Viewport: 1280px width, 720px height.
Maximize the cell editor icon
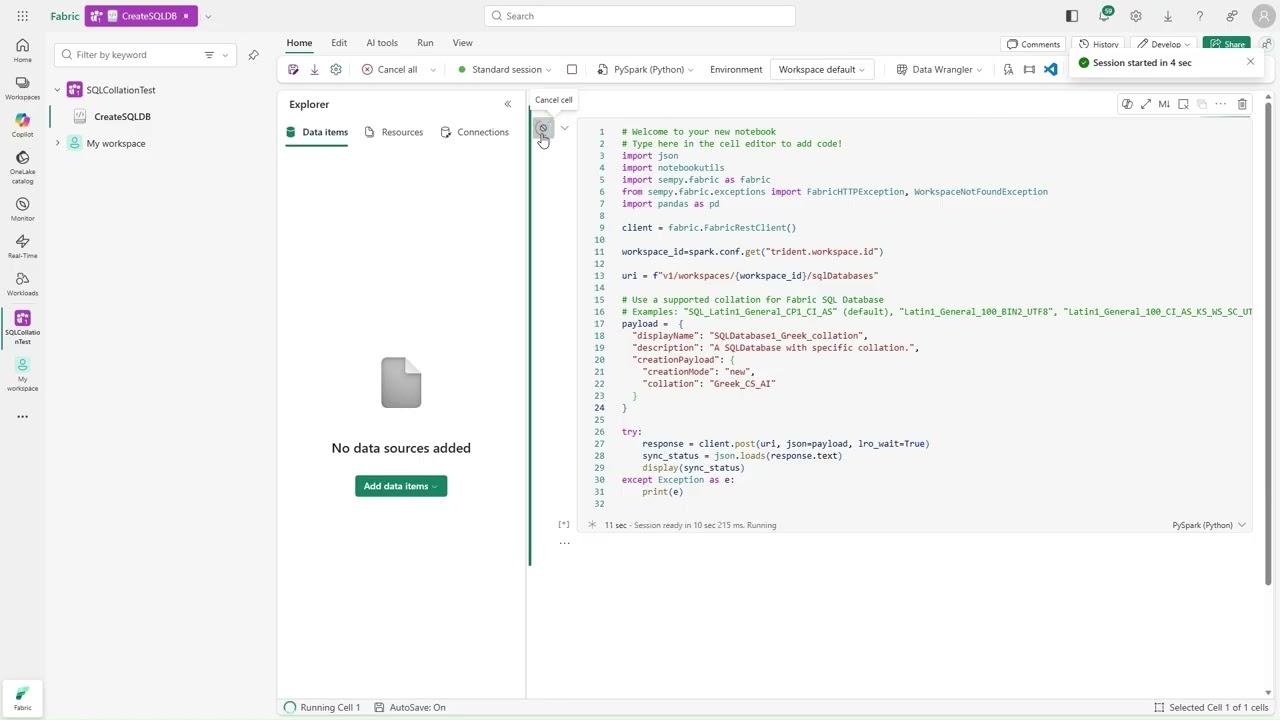click(1146, 104)
